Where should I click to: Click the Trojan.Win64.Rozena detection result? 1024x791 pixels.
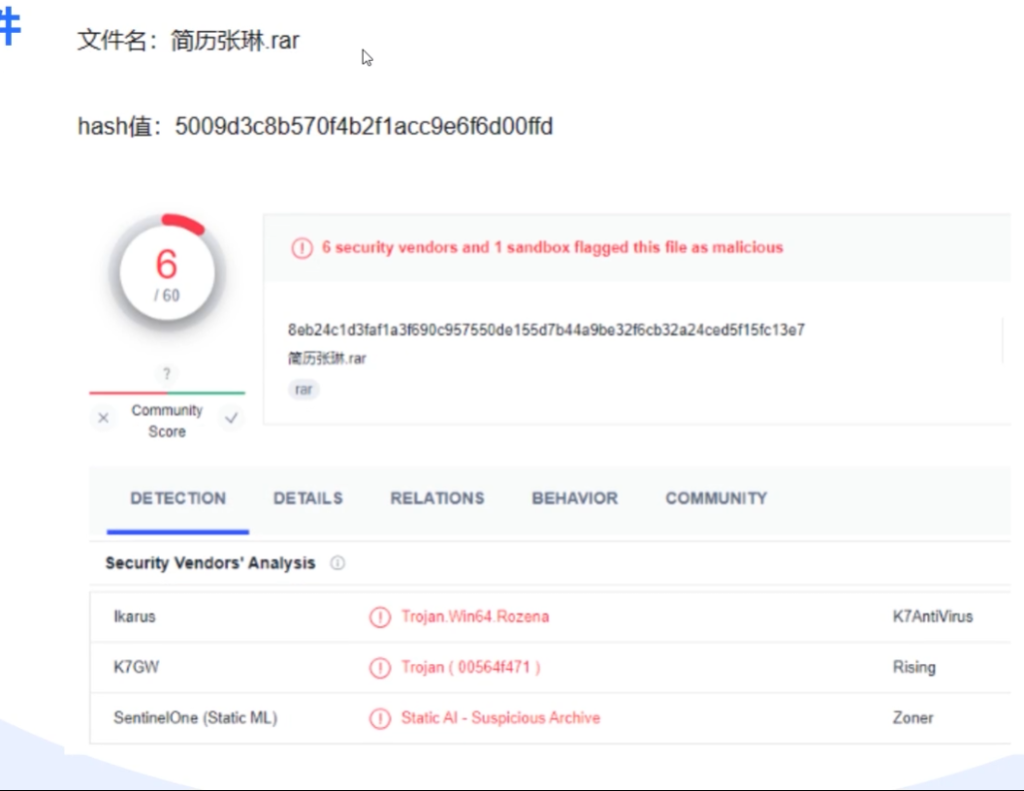click(475, 617)
